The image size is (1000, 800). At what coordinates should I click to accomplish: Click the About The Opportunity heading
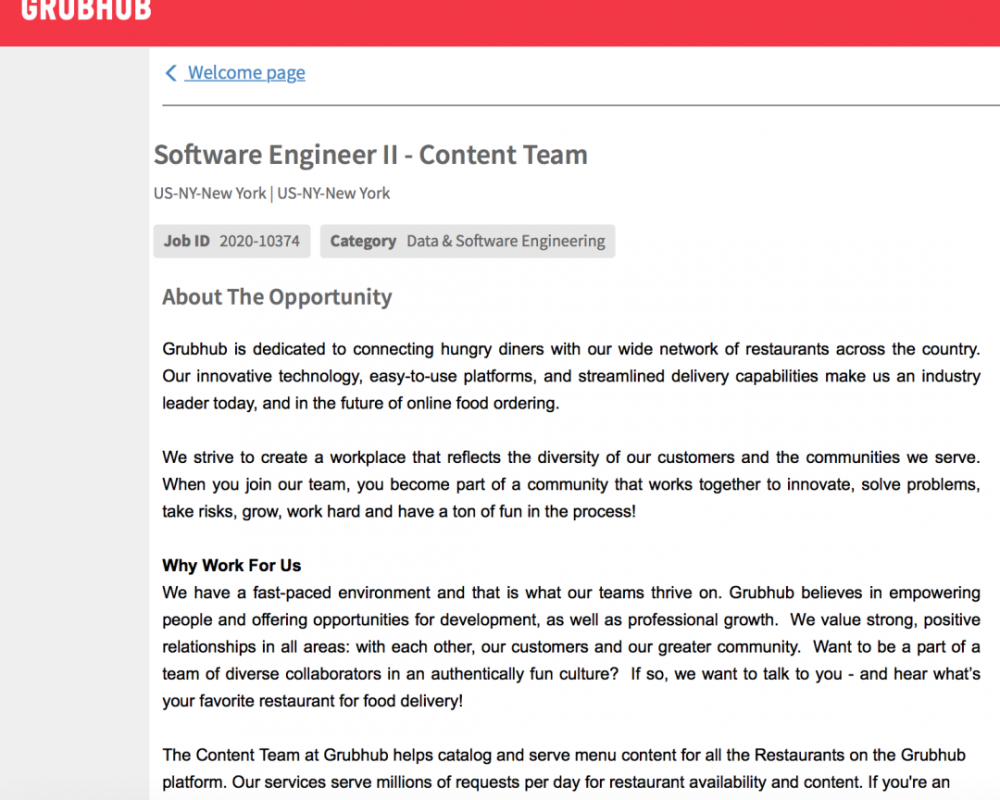point(277,297)
